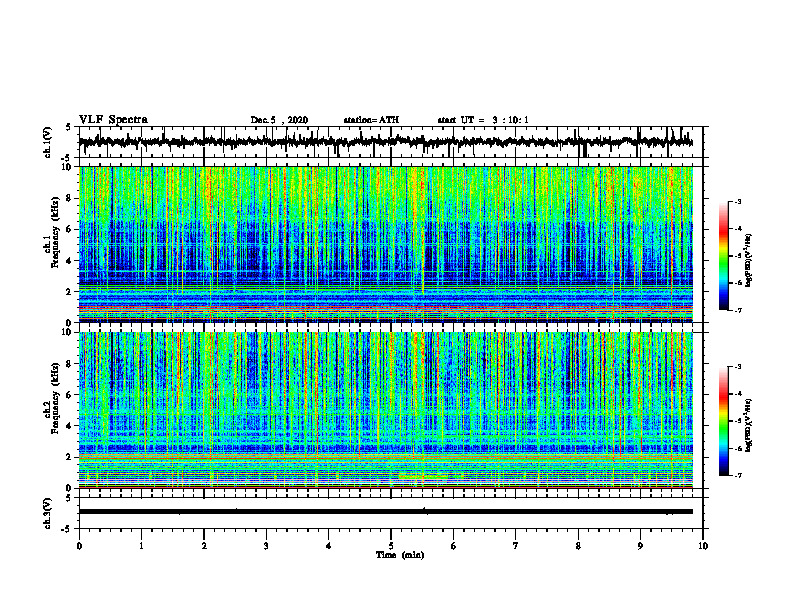Viewport: 792px width, 612px height.
Task: Click inside the ch.2 spectrogram panel
Action: [x=385, y=410]
